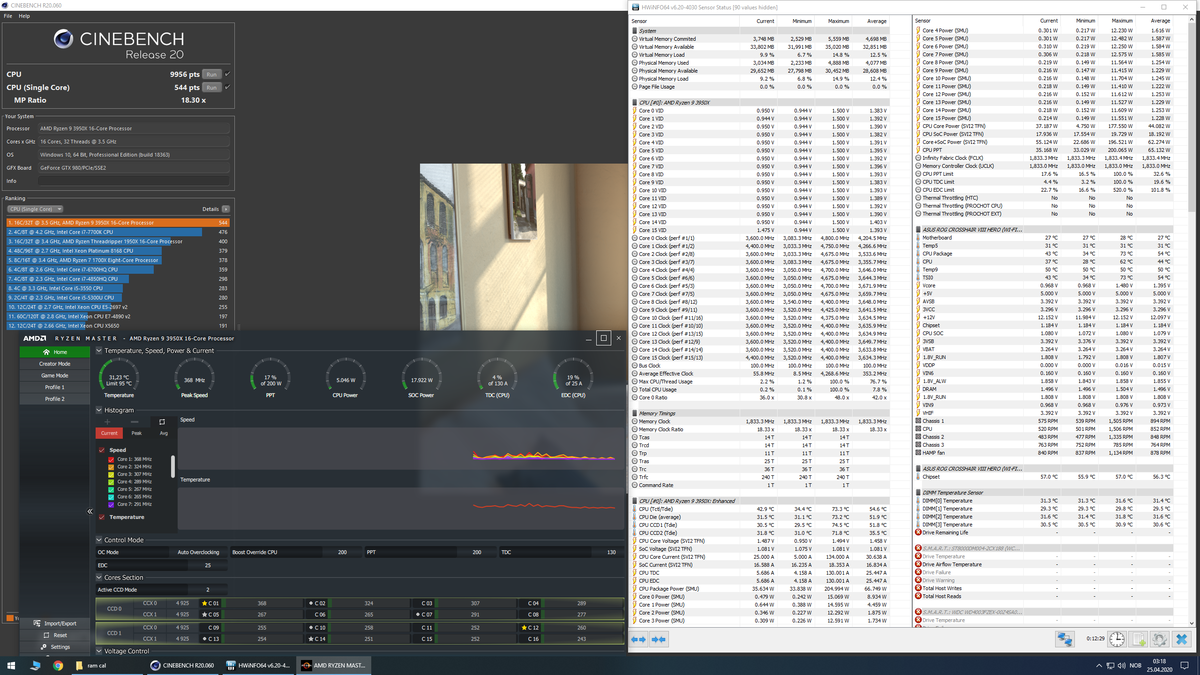Click the C 14 core star

click(312, 637)
